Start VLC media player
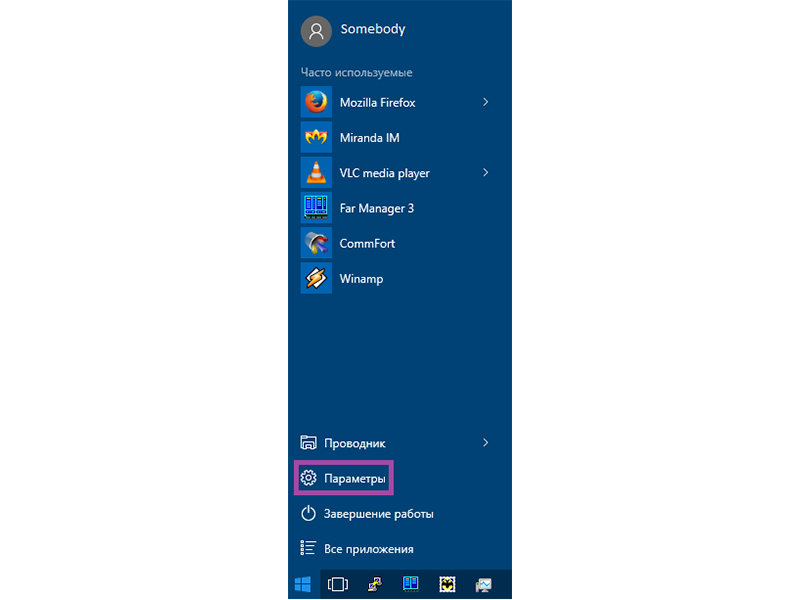800x600 pixels. [384, 173]
